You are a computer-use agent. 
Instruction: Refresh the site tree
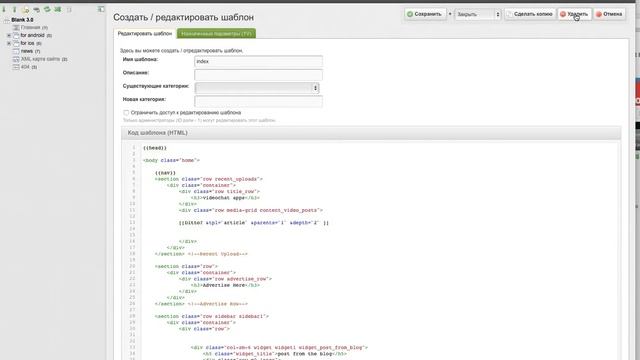(47, 9)
